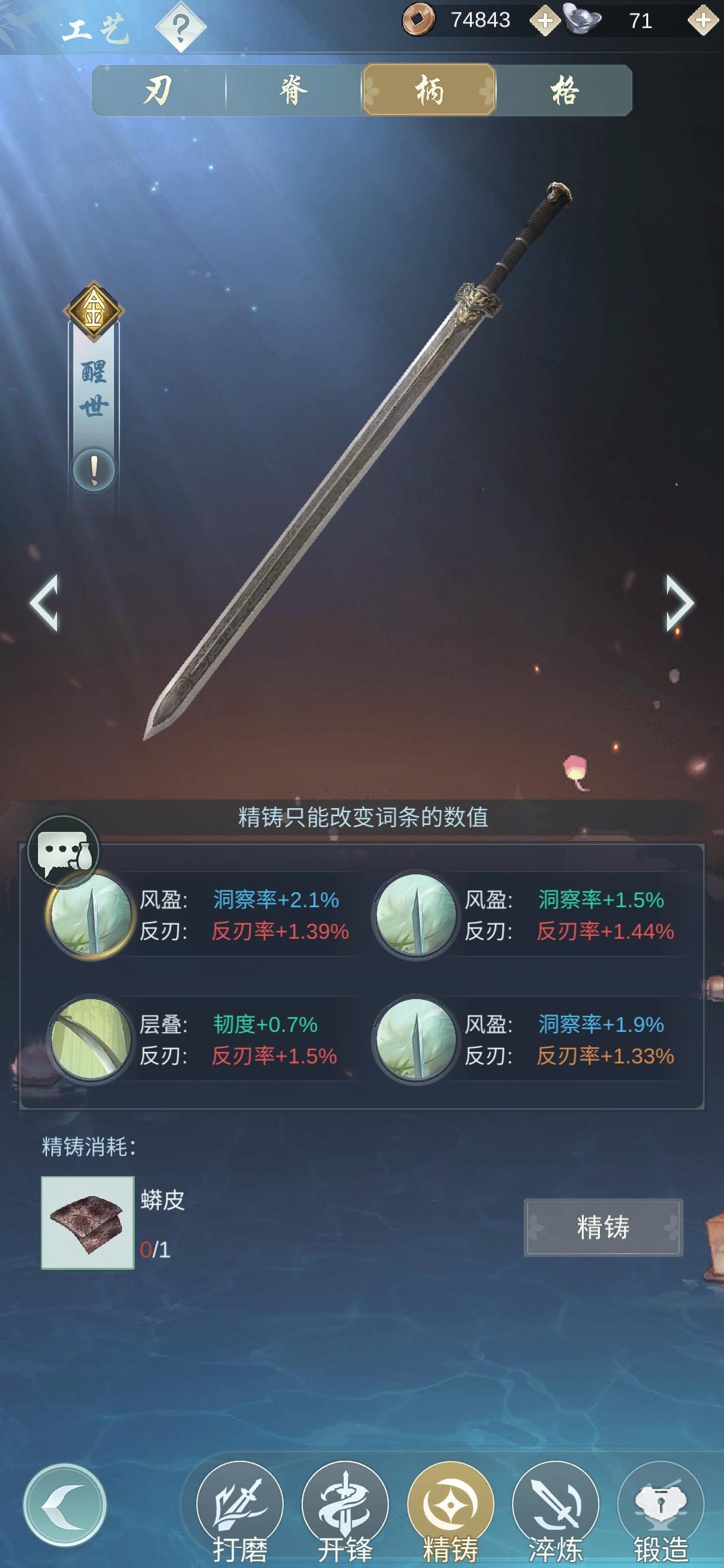Add silver ingots with plus icon
The image size is (724, 1568).
[x=703, y=21]
